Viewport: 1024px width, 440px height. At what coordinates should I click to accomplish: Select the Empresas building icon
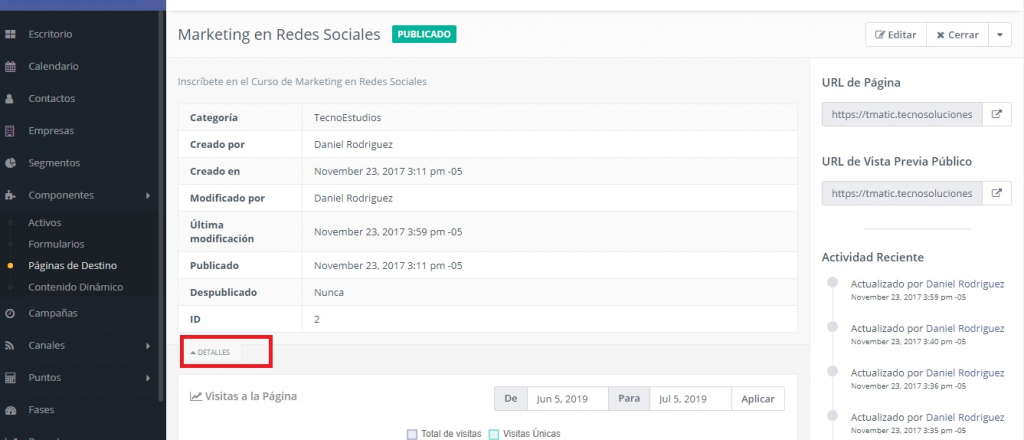(10, 131)
